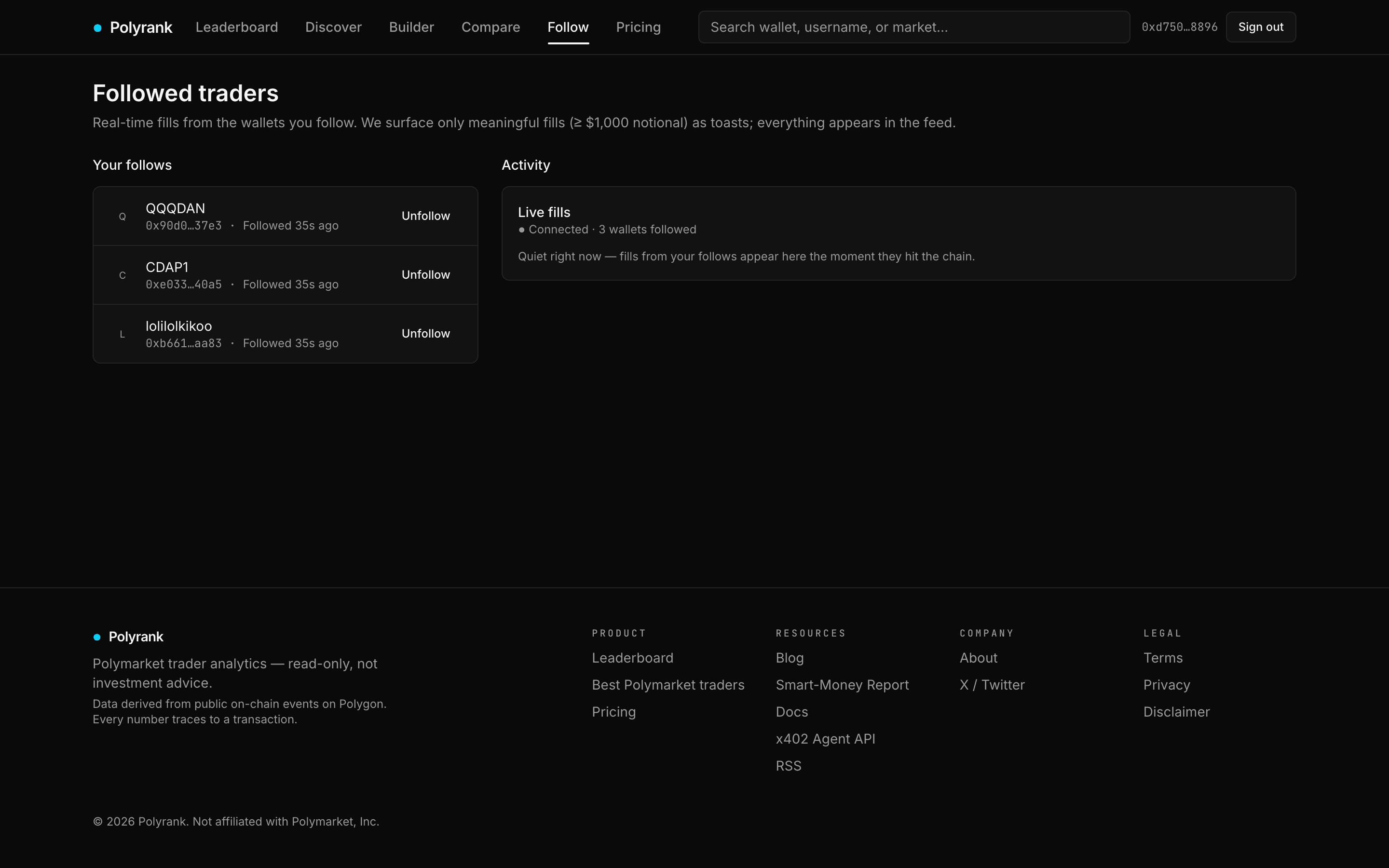Open the X / Twitter link
Screen dimensions: 1389x868
point(992,685)
